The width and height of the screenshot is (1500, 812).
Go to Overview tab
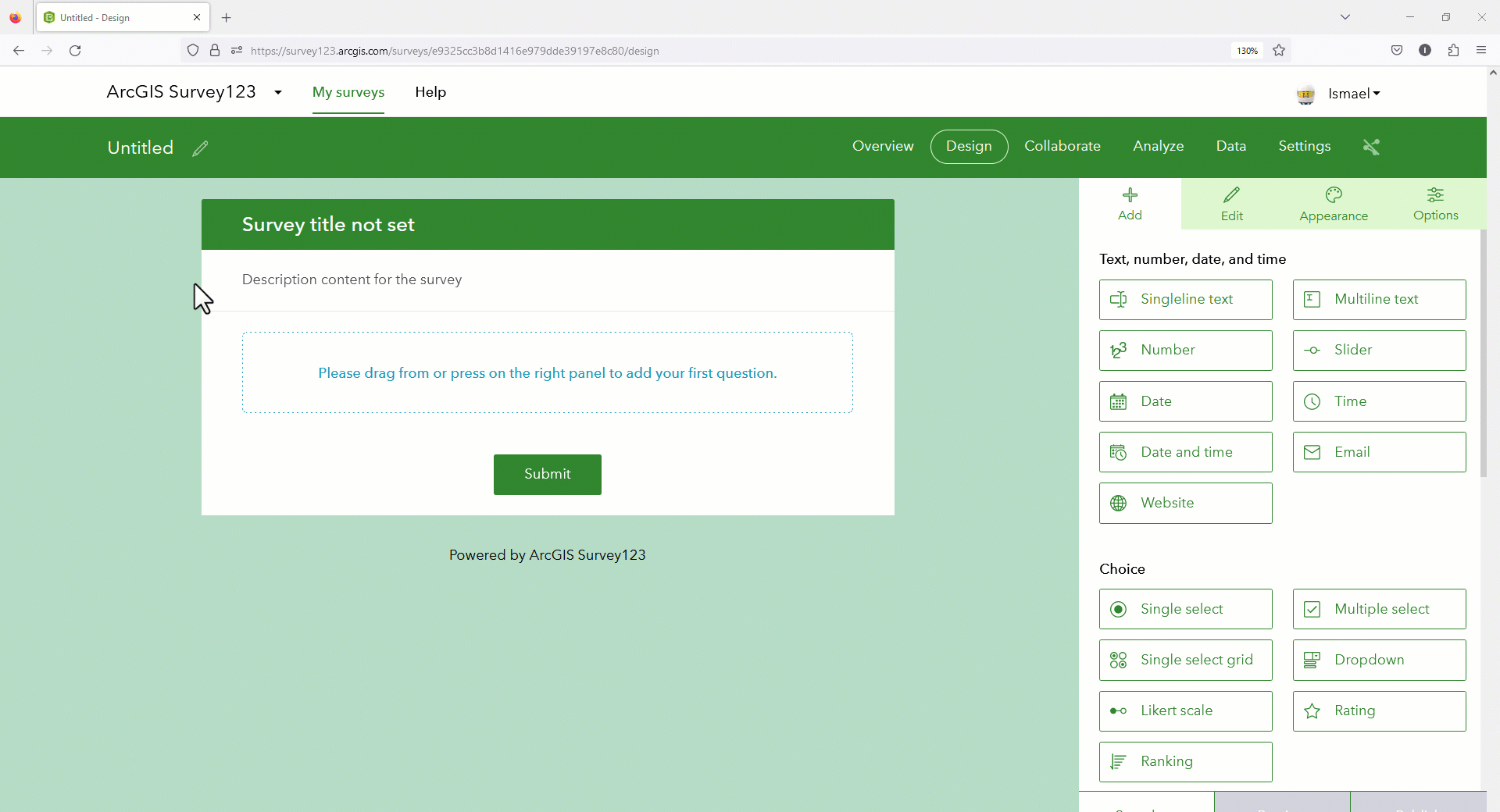[x=883, y=147]
